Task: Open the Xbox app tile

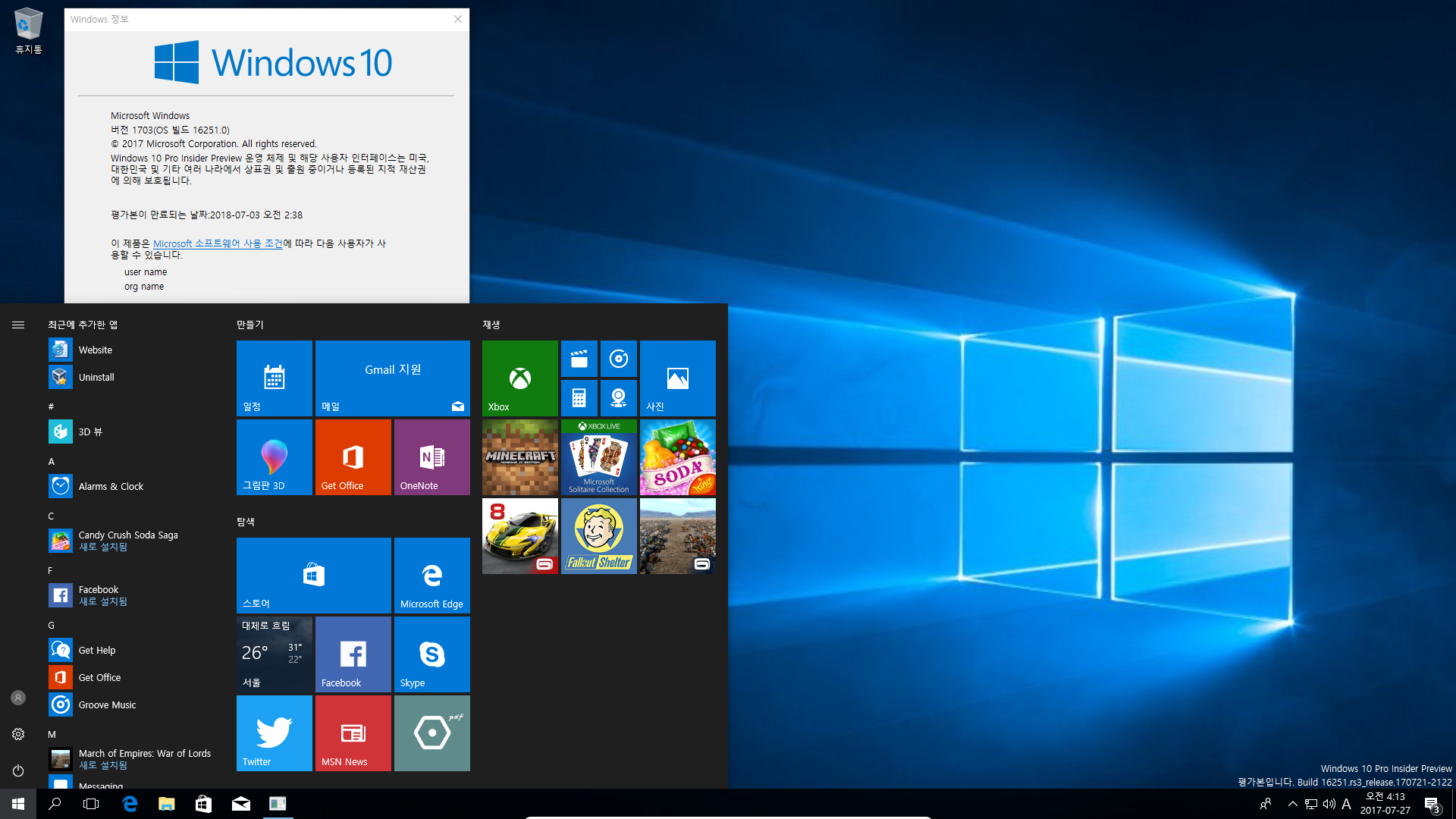Action: click(x=519, y=376)
